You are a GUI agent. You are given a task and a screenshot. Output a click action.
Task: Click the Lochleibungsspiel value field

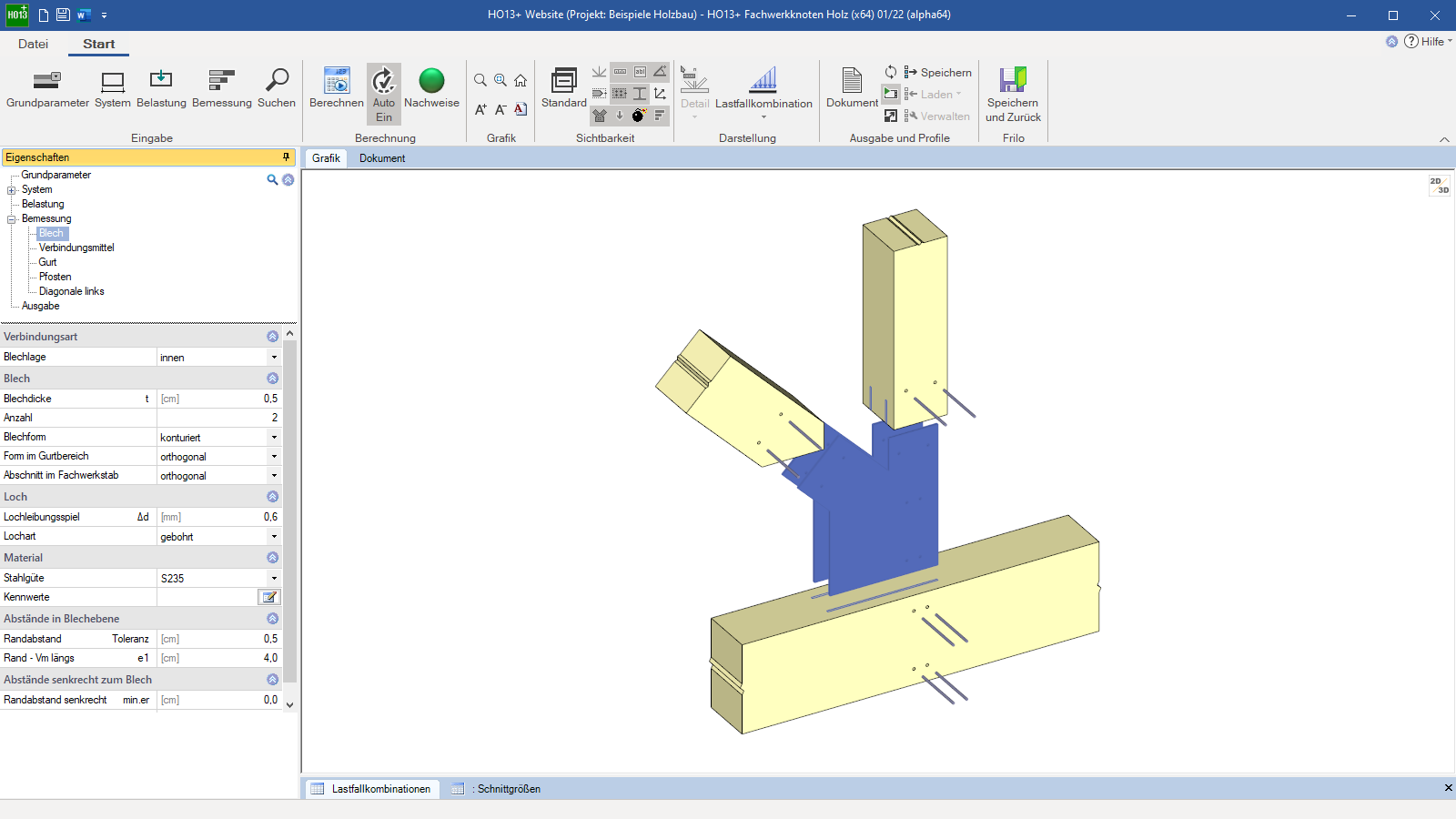[218, 517]
